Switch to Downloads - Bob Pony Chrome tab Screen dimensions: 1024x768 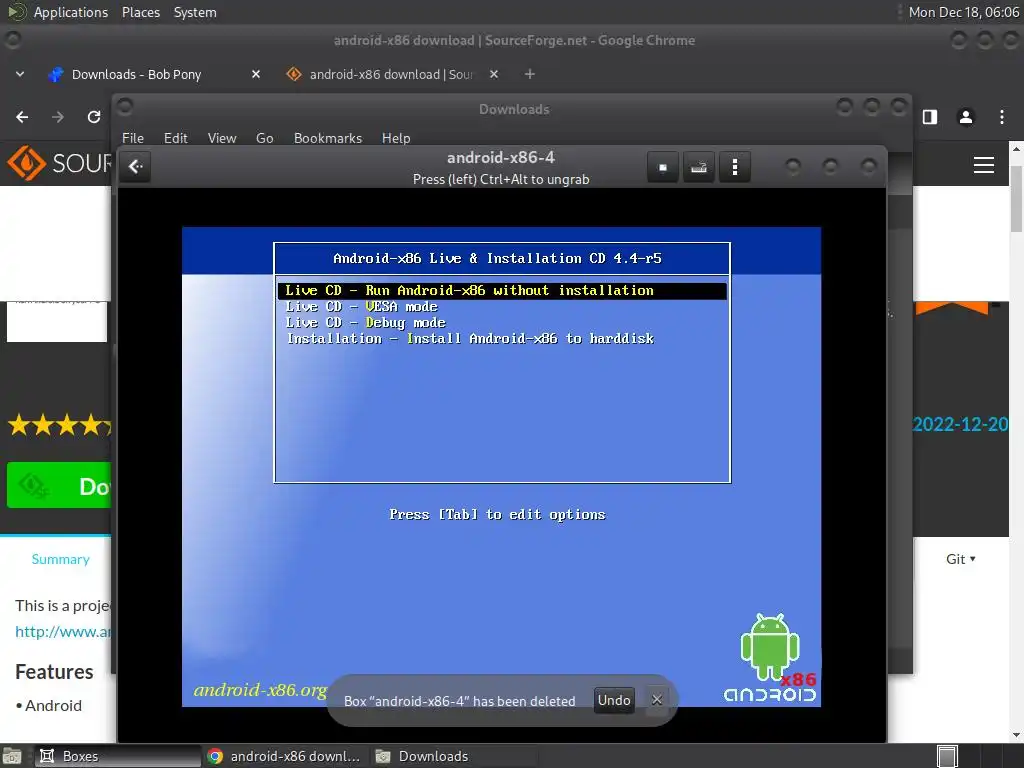click(x=155, y=74)
